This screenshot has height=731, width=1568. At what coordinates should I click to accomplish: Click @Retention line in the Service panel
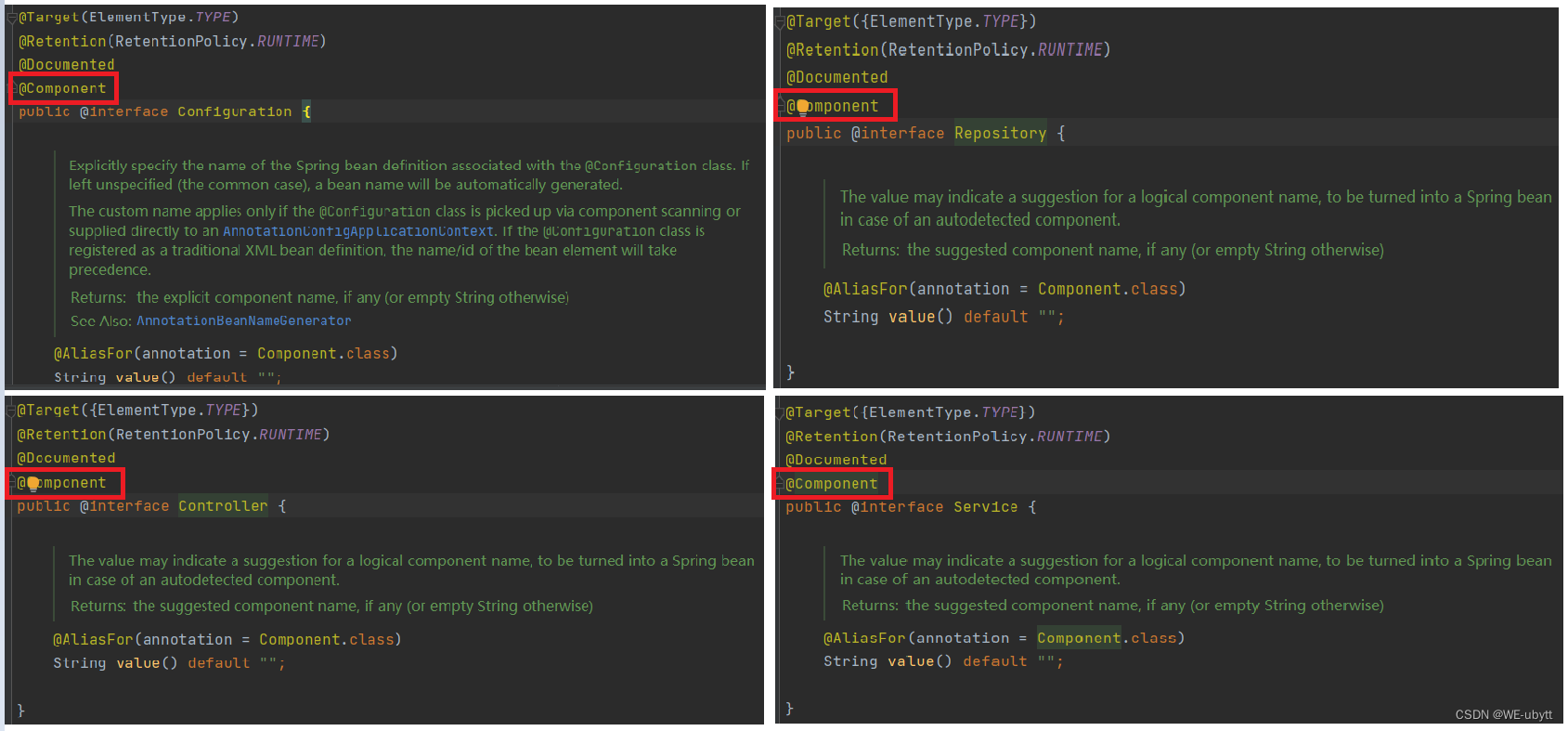[x=948, y=437]
